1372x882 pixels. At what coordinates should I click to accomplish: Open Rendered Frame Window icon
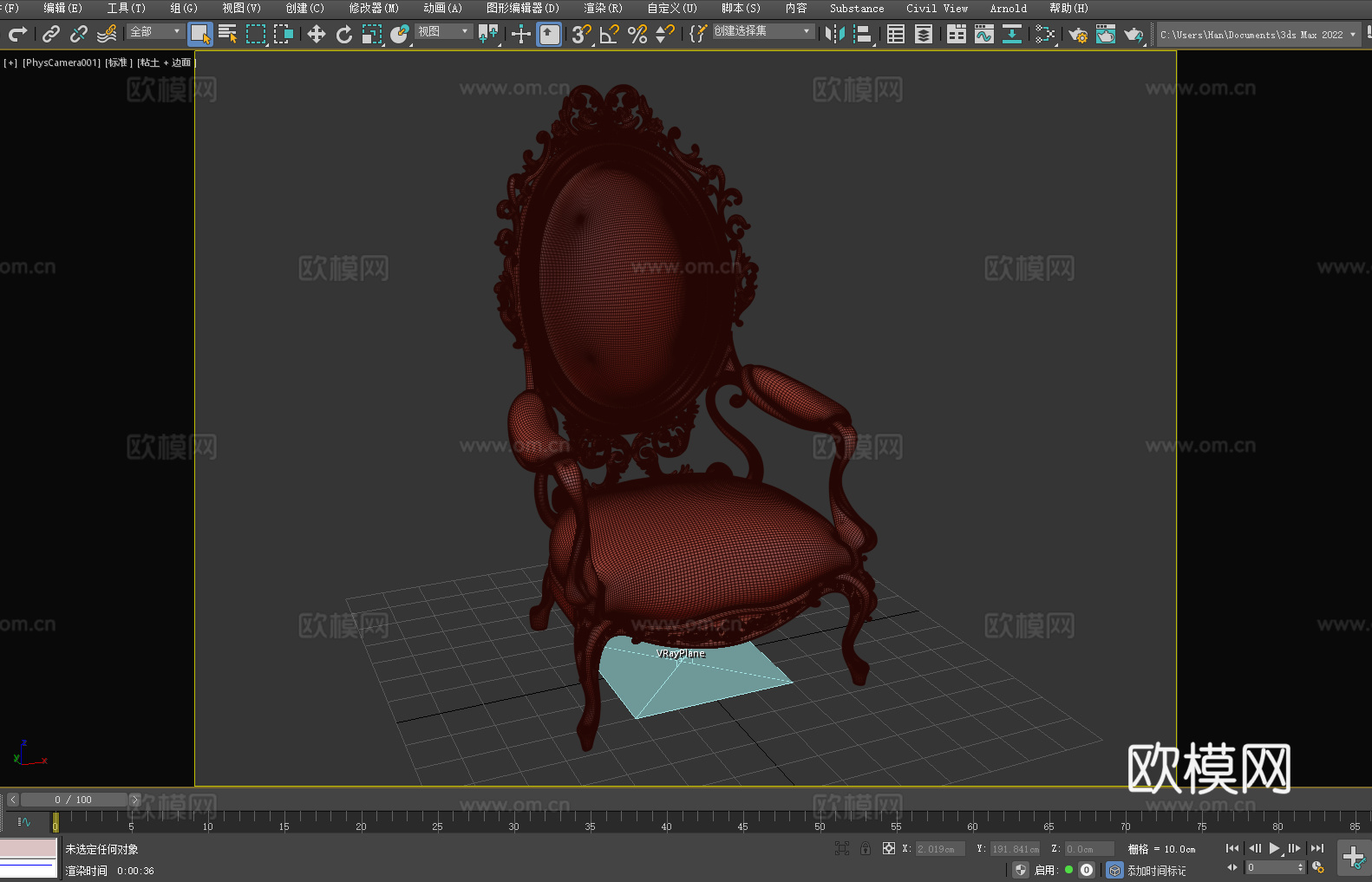coord(1106,34)
